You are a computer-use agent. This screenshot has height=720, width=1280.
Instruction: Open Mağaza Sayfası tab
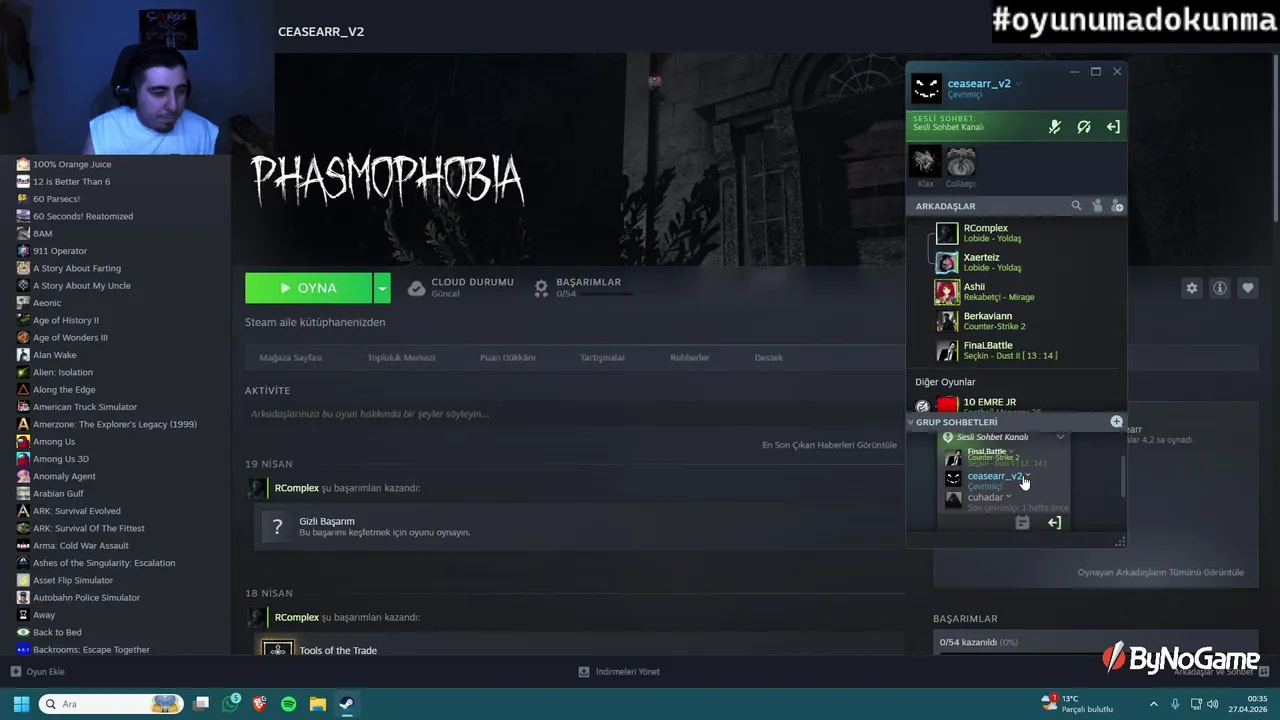click(x=291, y=358)
